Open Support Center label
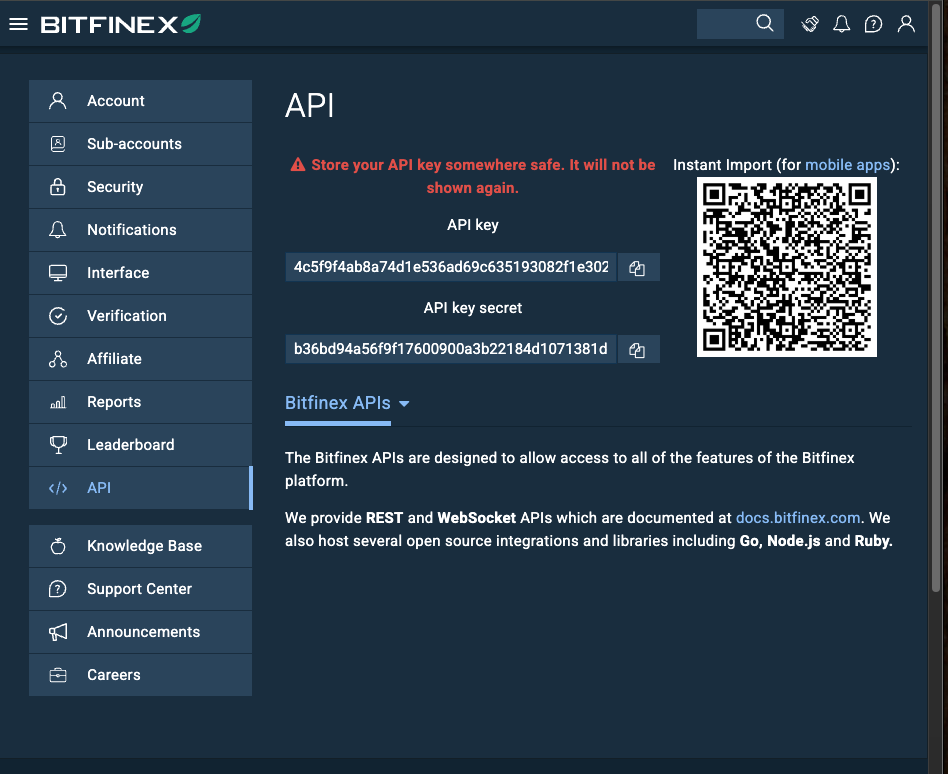Image resolution: width=948 pixels, height=774 pixels. tap(139, 589)
